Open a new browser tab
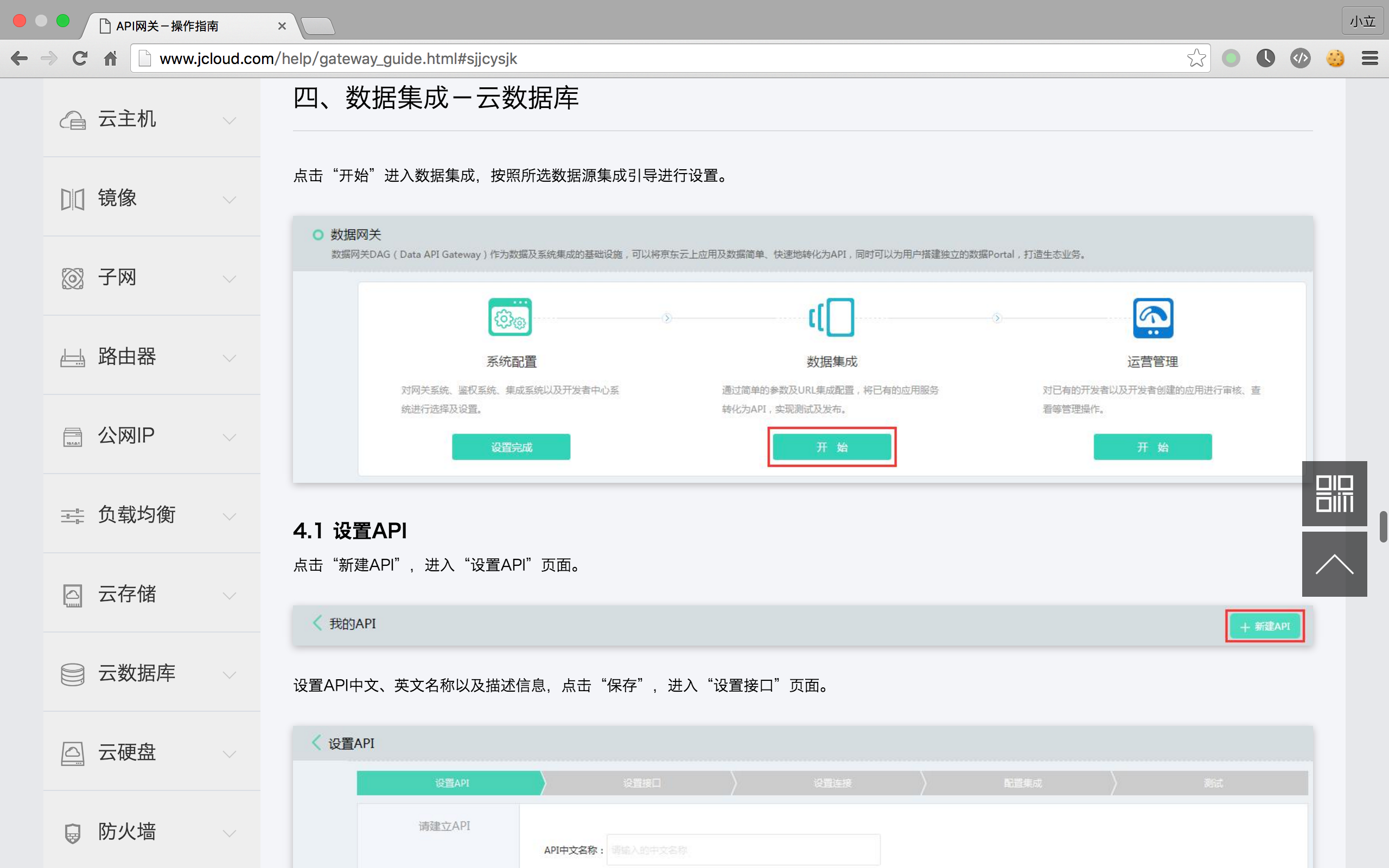 tap(317, 26)
